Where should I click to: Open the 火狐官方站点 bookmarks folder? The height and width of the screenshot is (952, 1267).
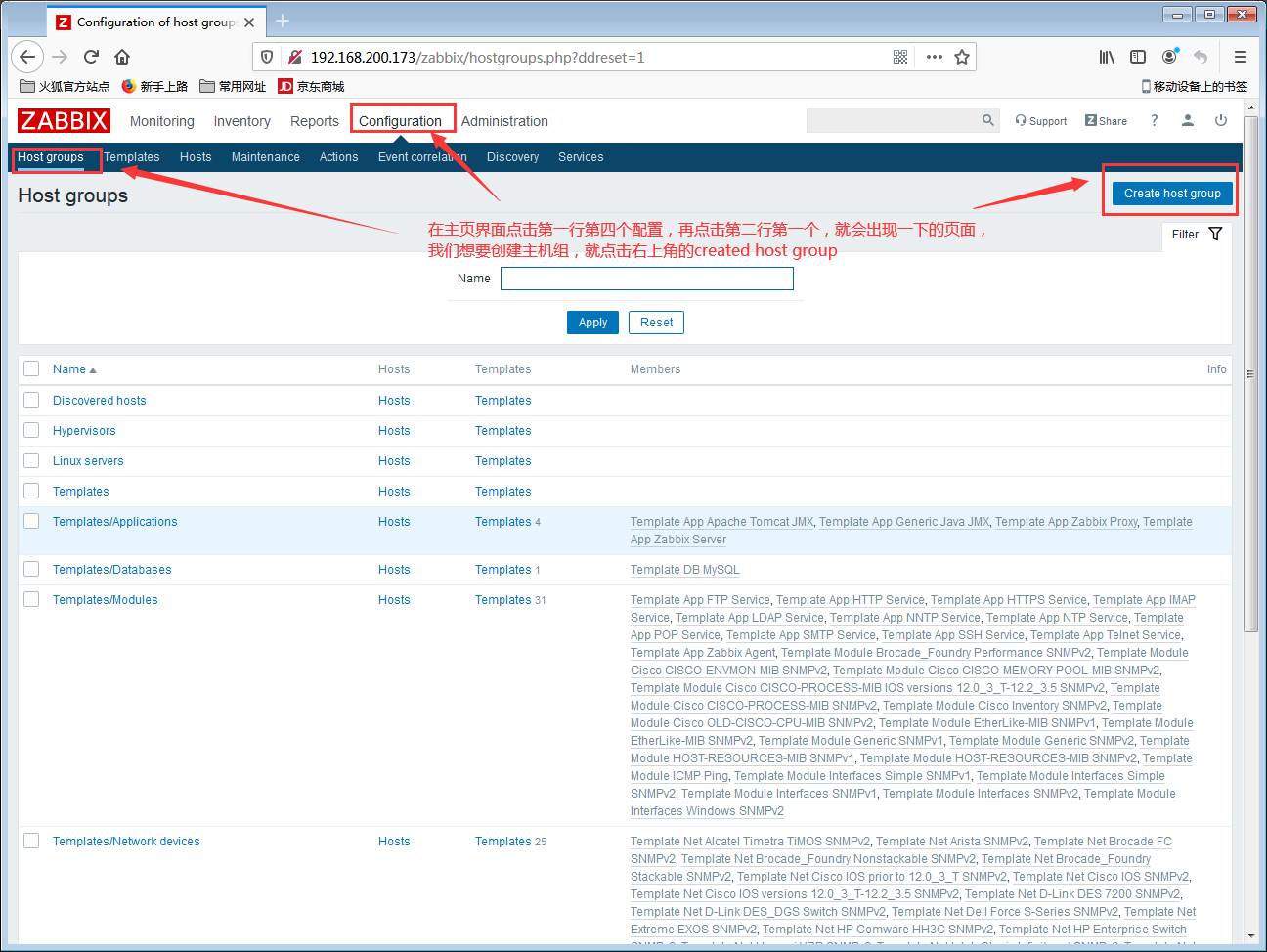coord(65,86)
